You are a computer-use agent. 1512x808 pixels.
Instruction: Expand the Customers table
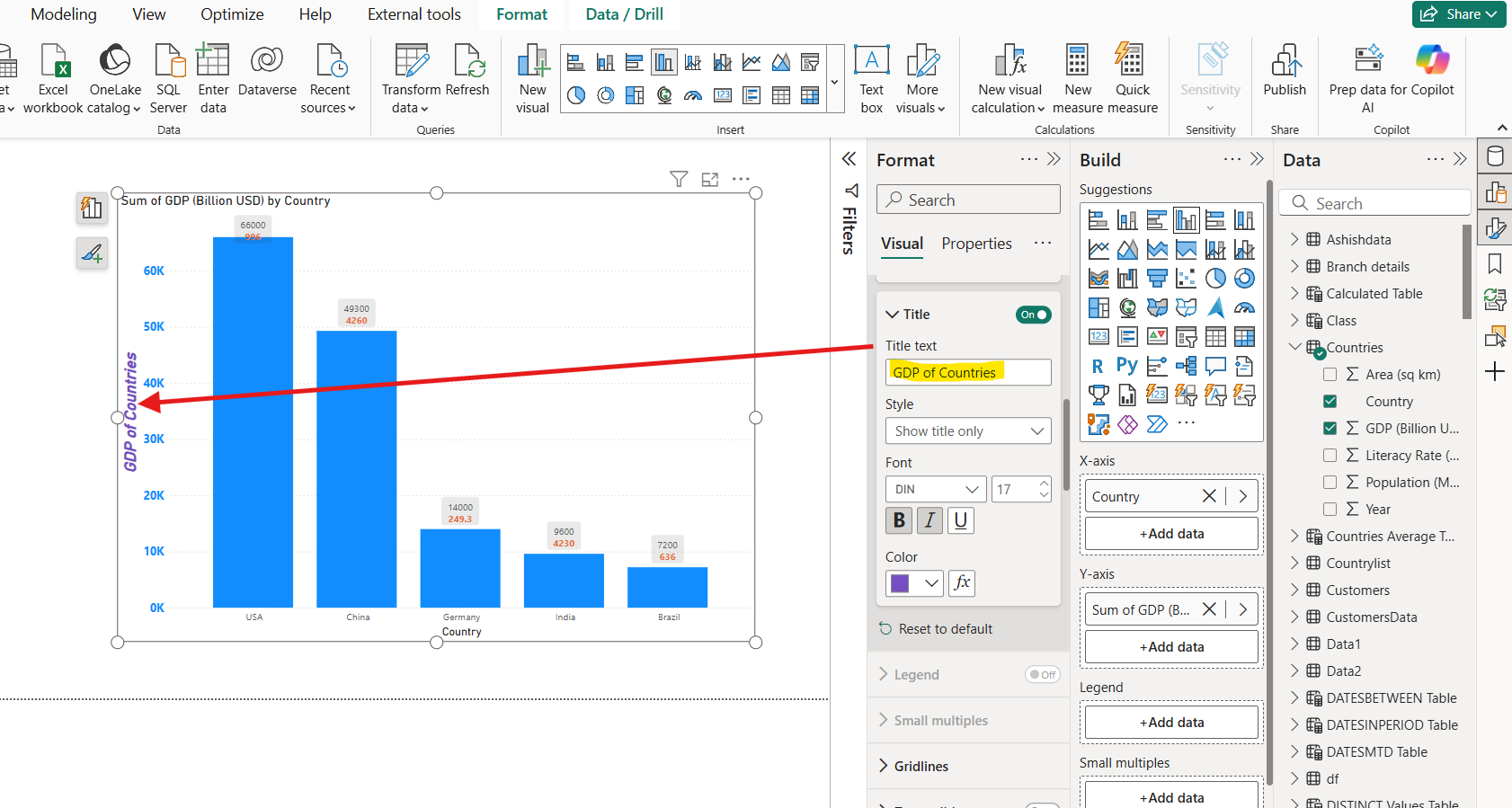pos(1295,590)
